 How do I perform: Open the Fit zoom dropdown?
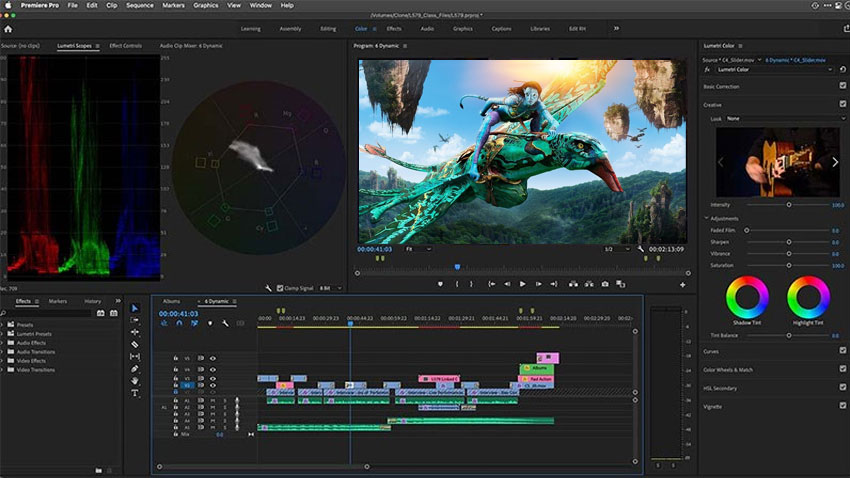[418, 249]
